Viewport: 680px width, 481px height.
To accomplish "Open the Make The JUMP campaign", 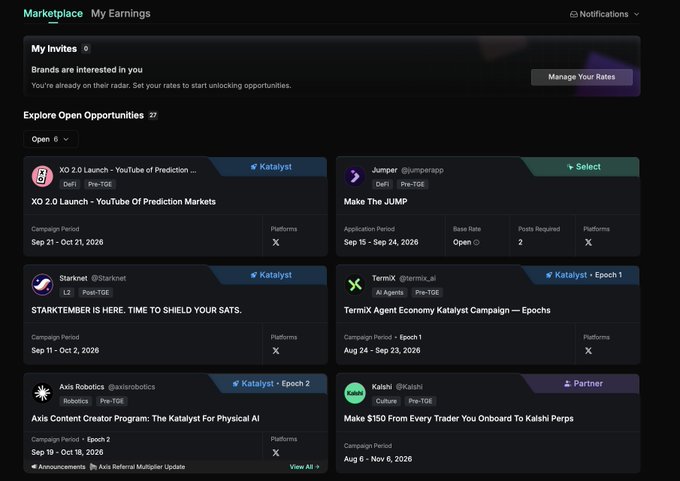I will (x=375, y=202).
